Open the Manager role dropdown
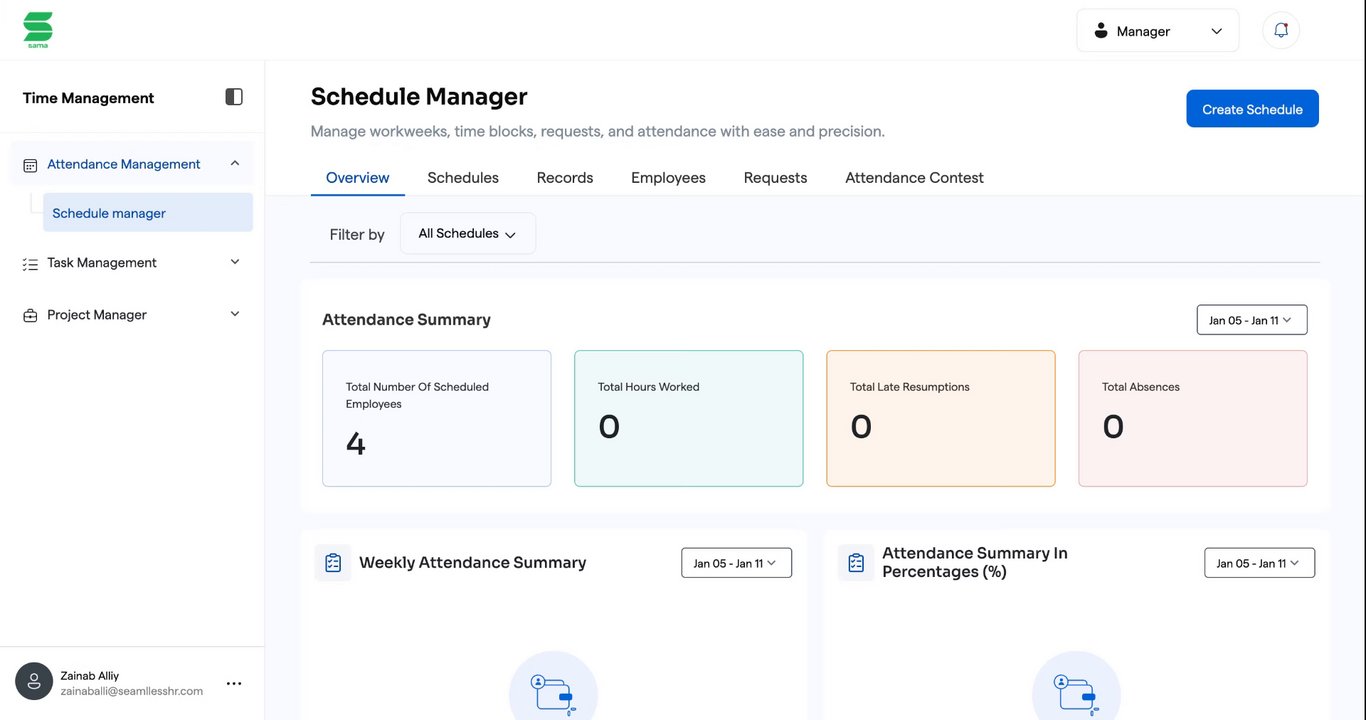 point(1157,31)
